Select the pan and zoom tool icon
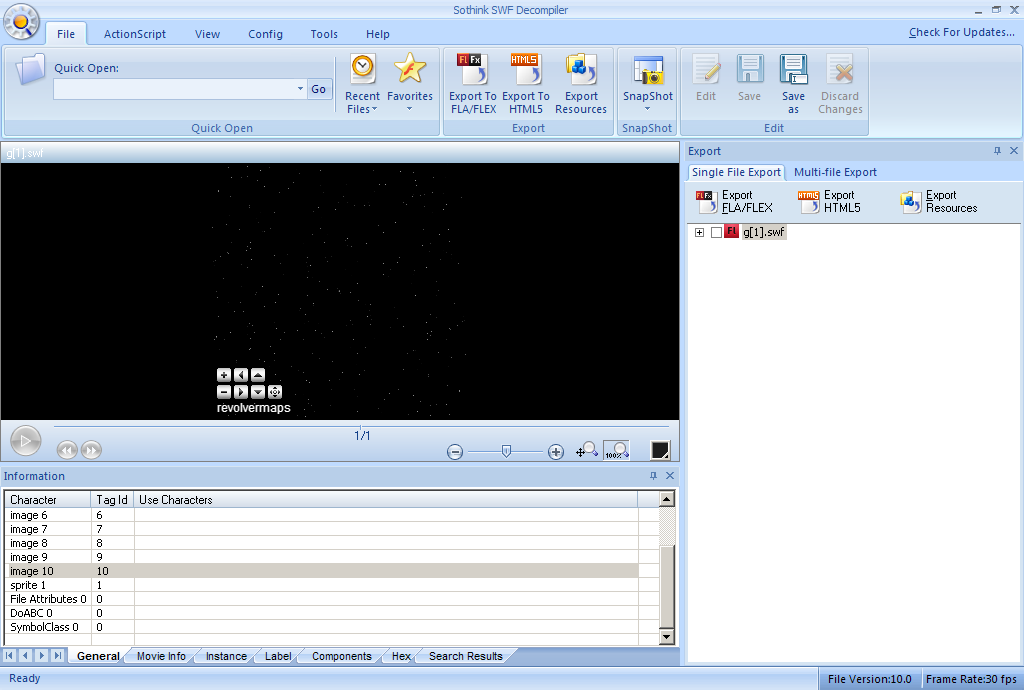1024x690 pixels. click(x=586, y=450)
